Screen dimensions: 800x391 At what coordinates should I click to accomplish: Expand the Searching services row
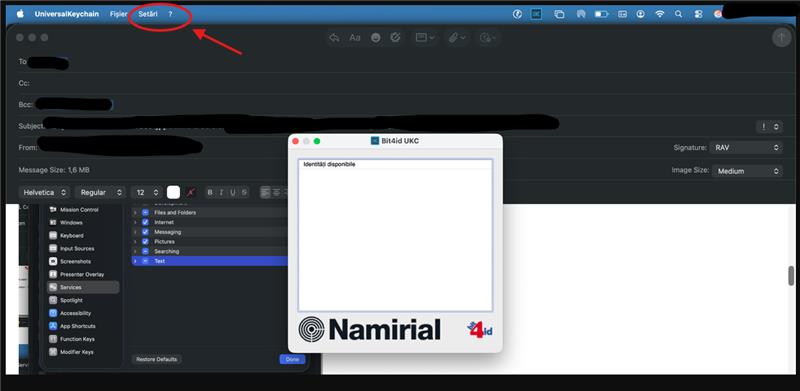click(135, 251)
